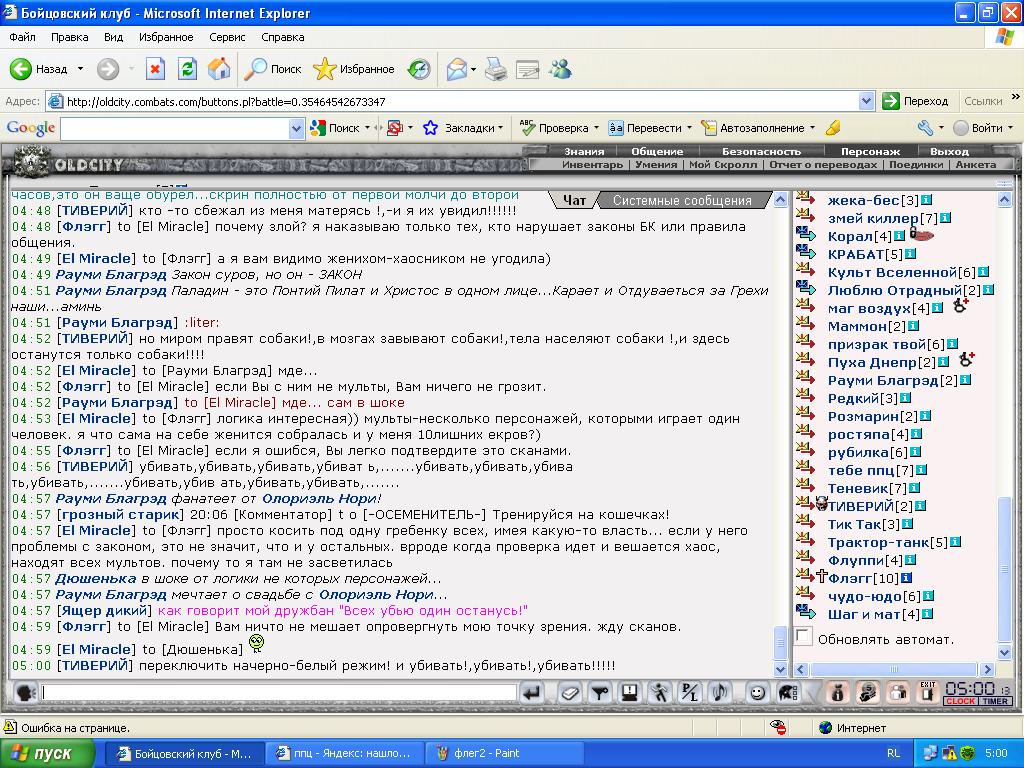
Task: Select the Чат tab
Action: pyautogui.click(x=574, y=200)
